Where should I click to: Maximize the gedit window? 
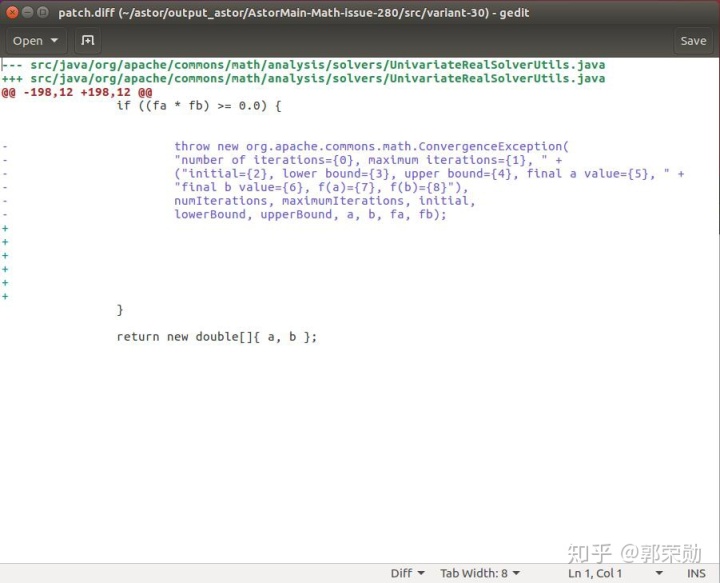point(43,12)
